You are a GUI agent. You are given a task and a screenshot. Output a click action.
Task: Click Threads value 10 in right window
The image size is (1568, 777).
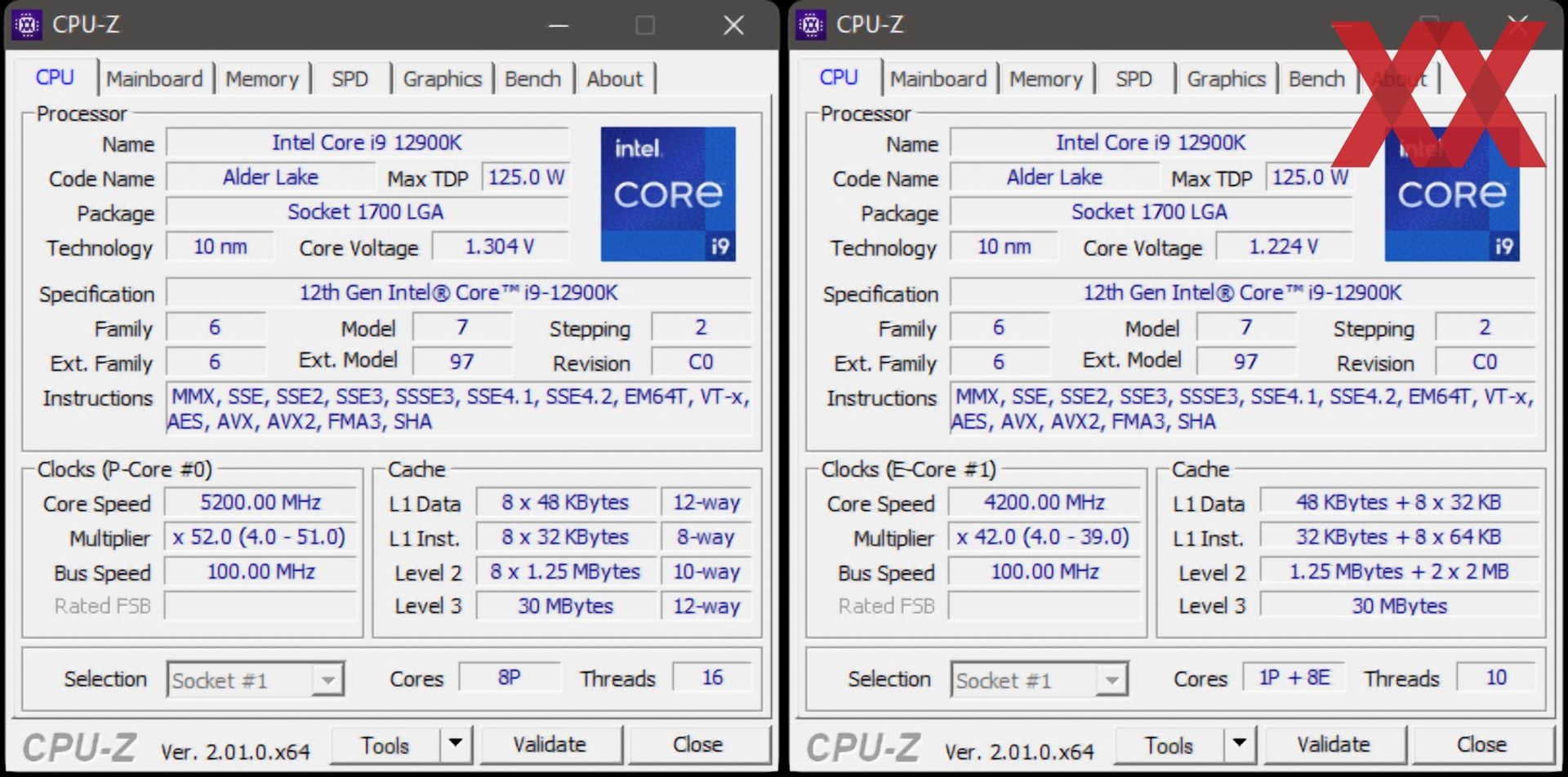[1496, 677]
